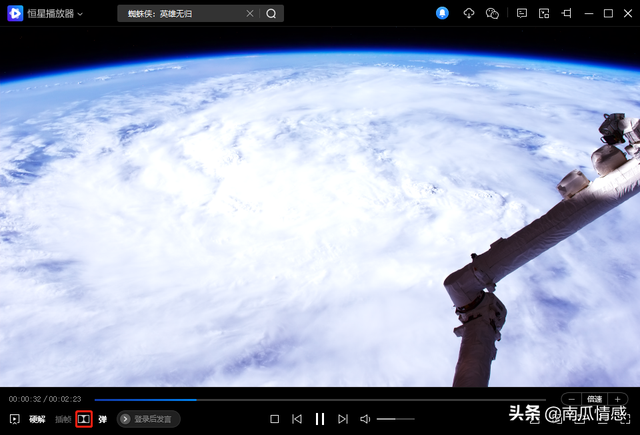640x435 pixels.
Task: Click the 00:00:32 / 00:02:23 time display
Action: 45,399
